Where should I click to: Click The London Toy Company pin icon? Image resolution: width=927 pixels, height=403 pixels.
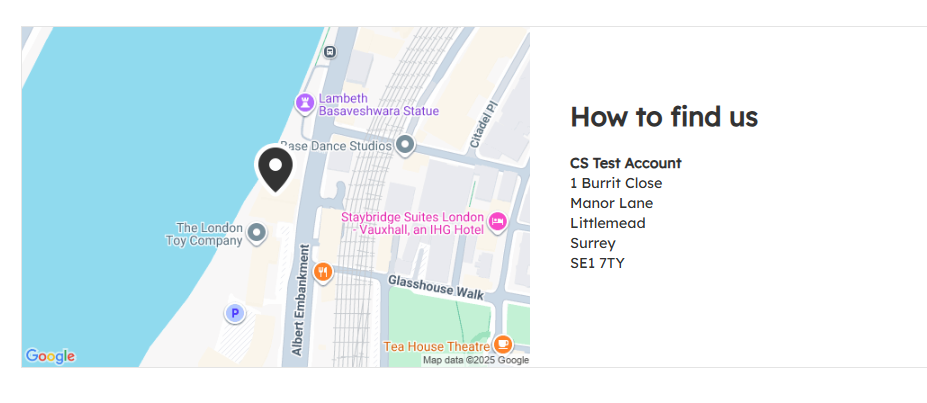pyautogui.click(x=257, y=233)
